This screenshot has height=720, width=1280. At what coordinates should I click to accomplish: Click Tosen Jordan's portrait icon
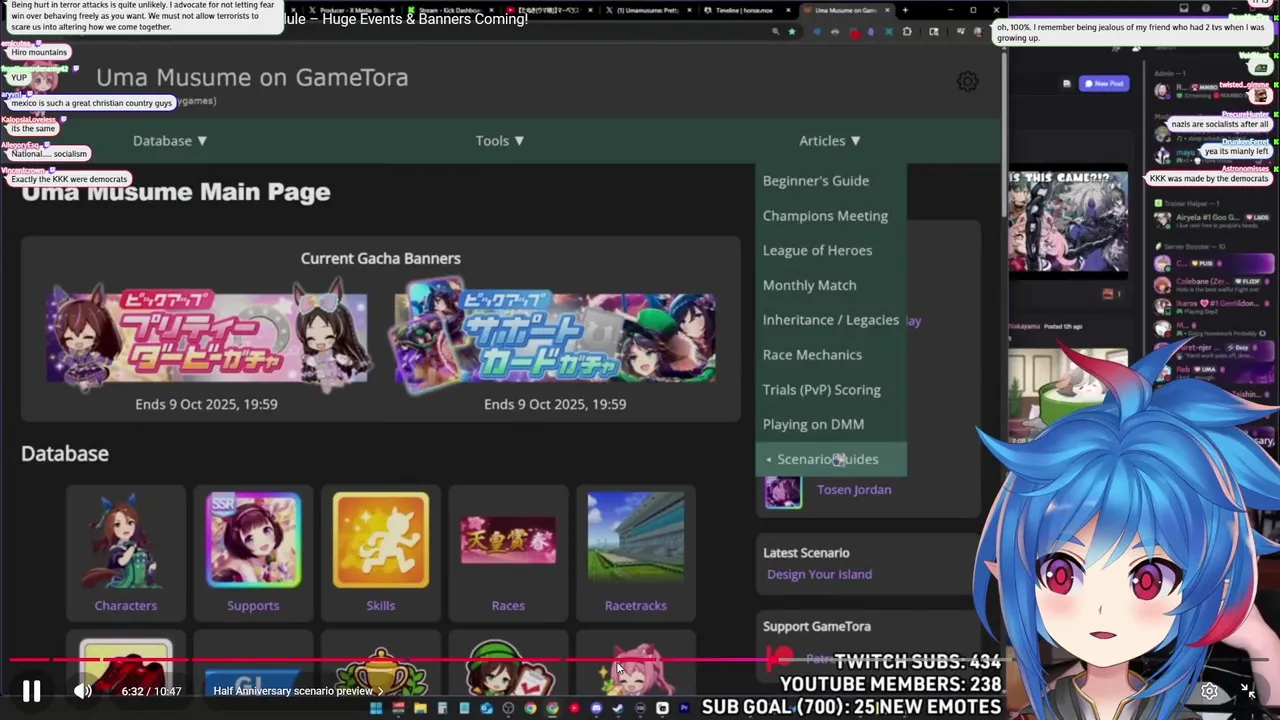click(783, 491)
